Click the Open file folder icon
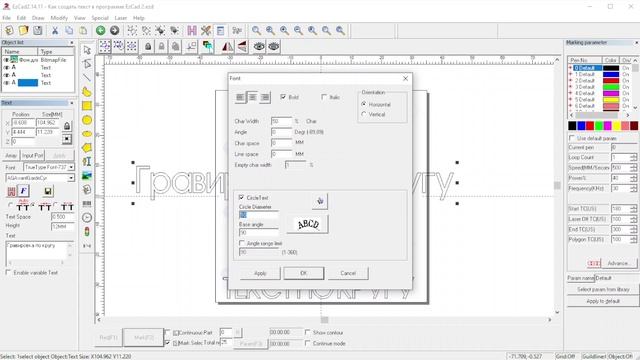Viewport: 640px width, 360px height. 23,30
